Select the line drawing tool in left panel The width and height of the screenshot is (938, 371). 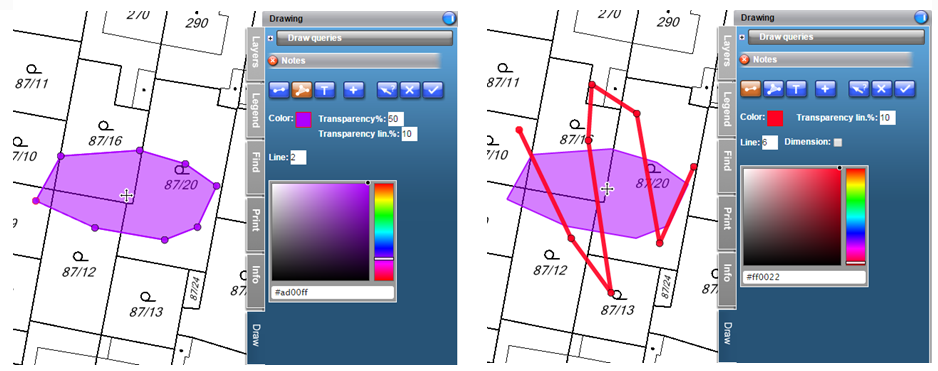coord(279,90)
